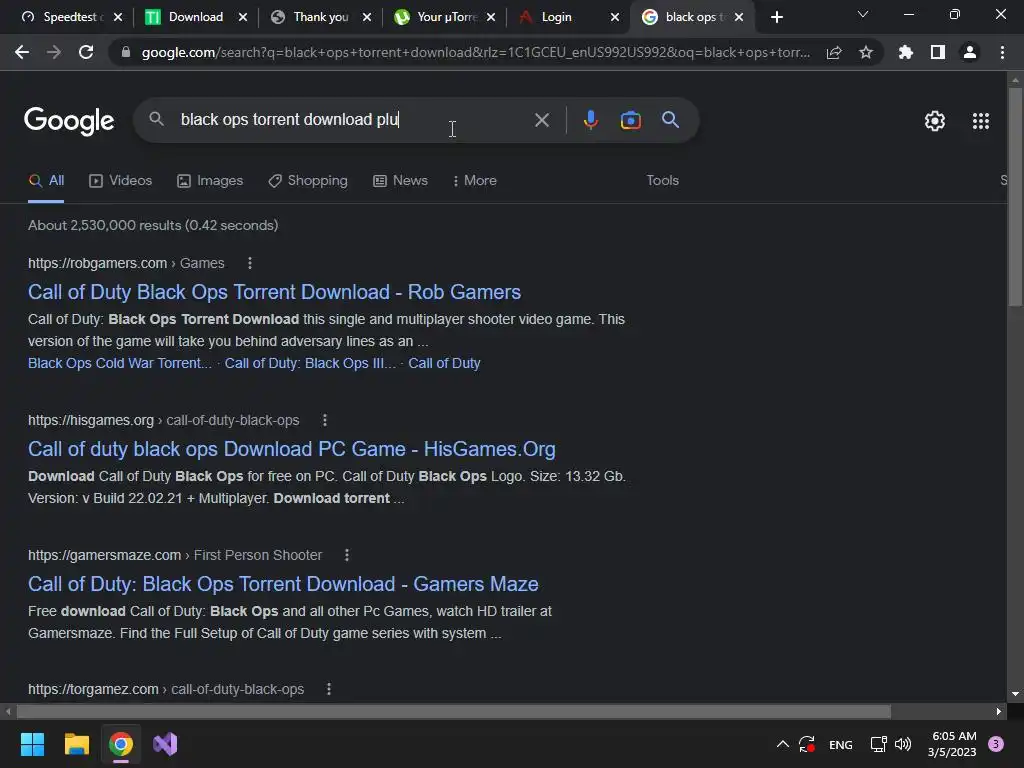Click the vertical scrollbar thumb
The image size is (1024, 768).
point(1014,196)
